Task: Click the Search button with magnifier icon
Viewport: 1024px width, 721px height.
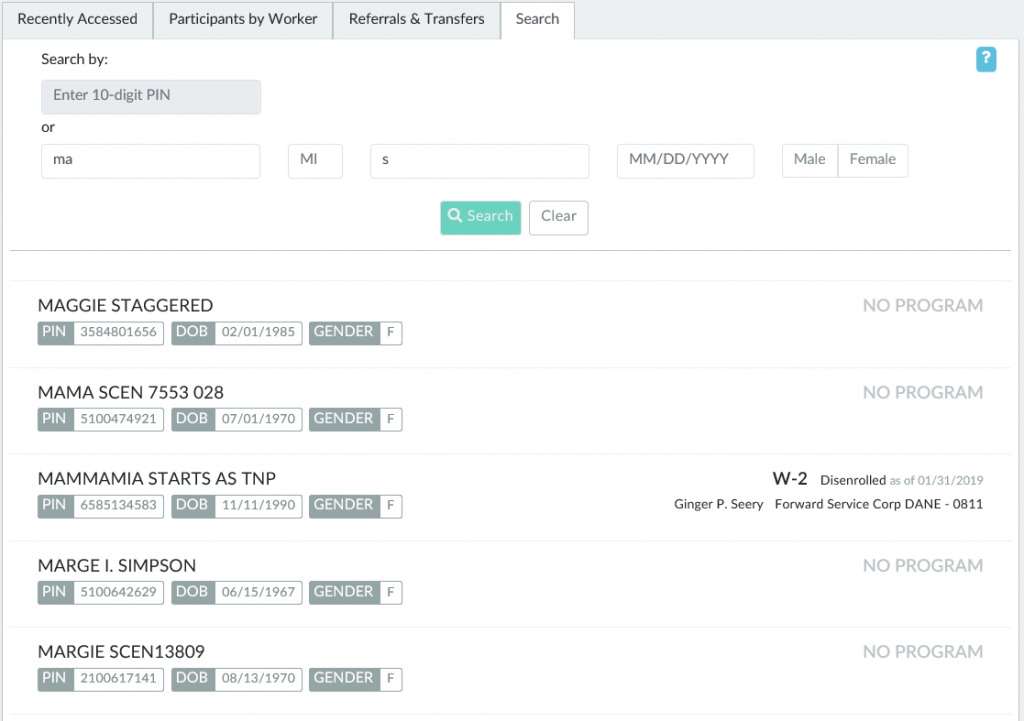Action: pos(480,217)
